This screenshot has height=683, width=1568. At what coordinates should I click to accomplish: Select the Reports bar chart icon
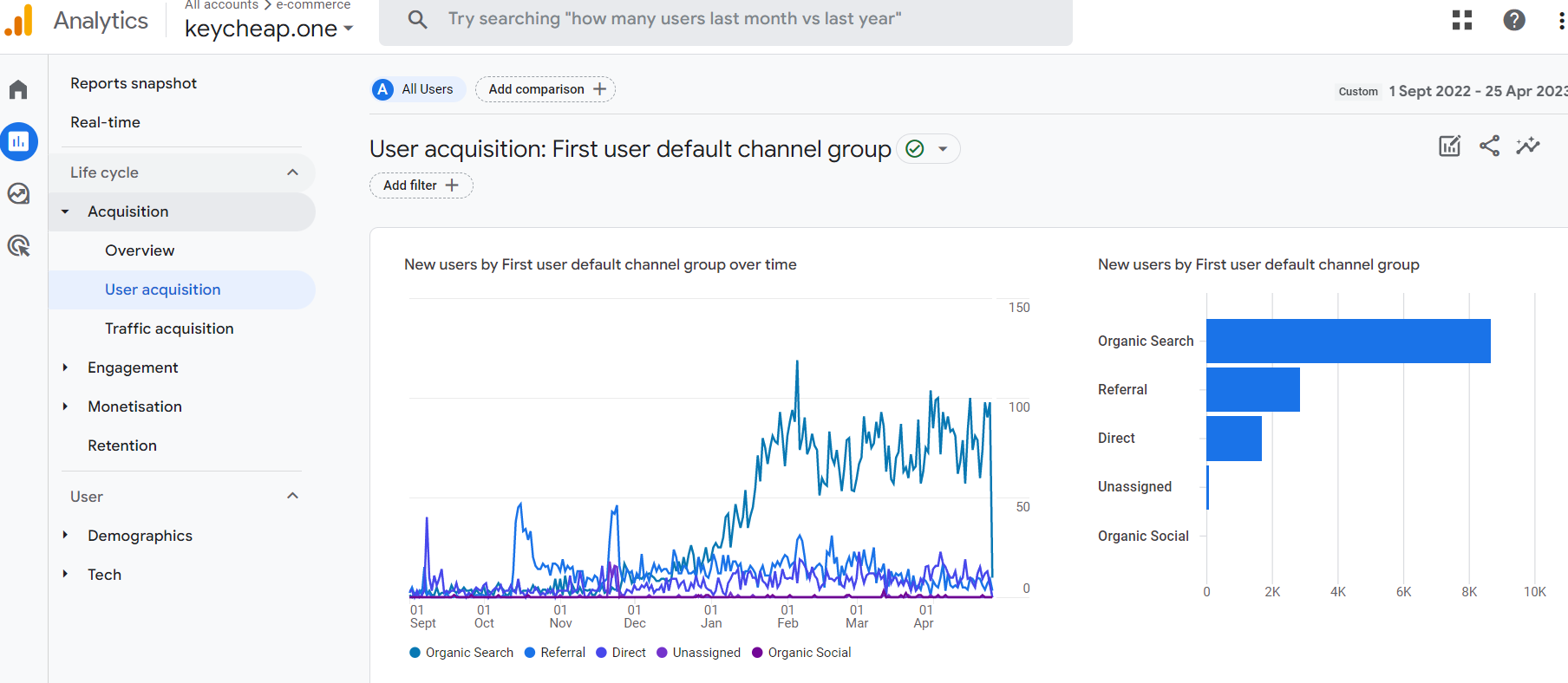point(18,141)
